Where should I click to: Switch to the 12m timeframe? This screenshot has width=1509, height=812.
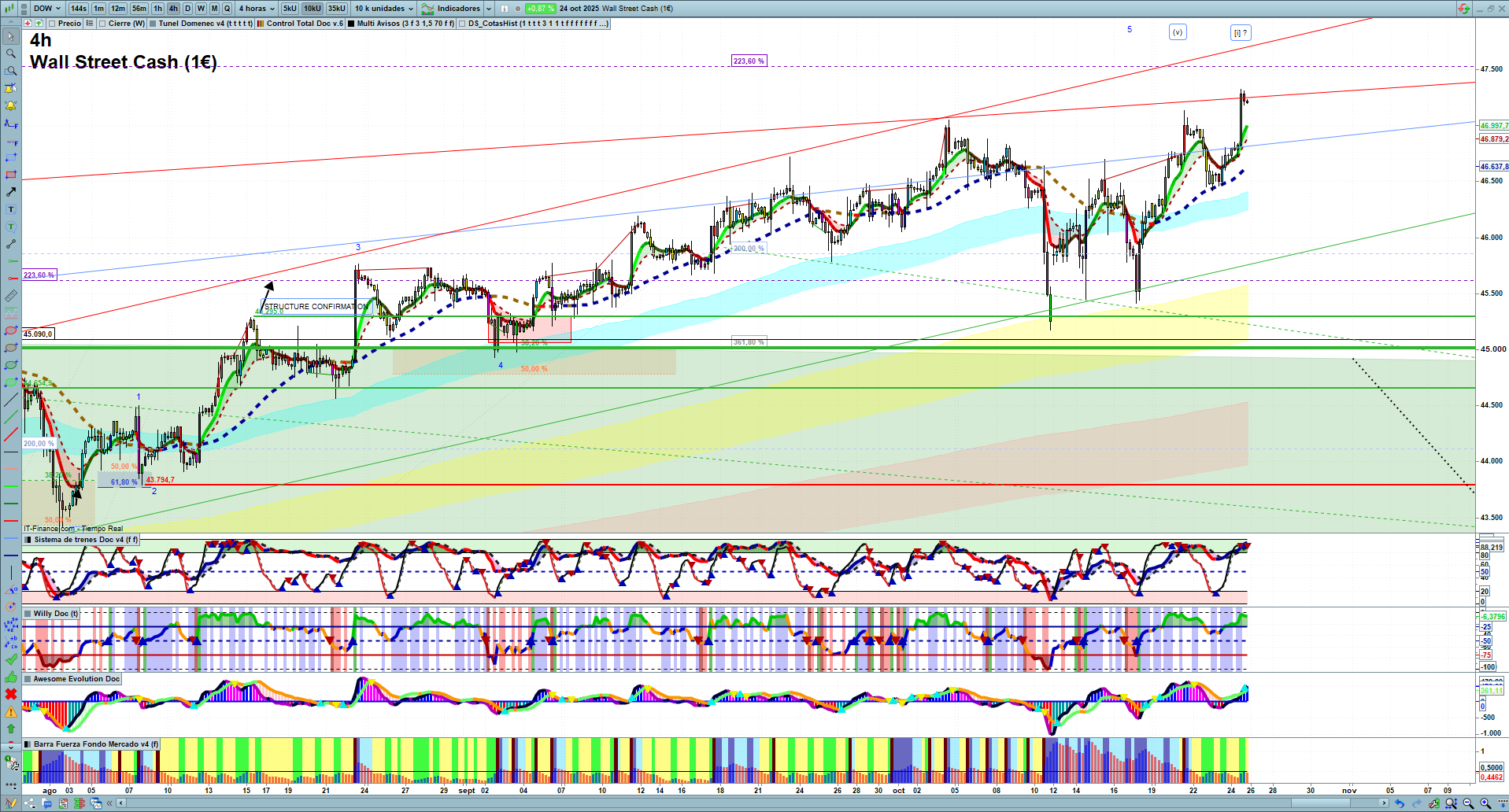pos(117,9)
